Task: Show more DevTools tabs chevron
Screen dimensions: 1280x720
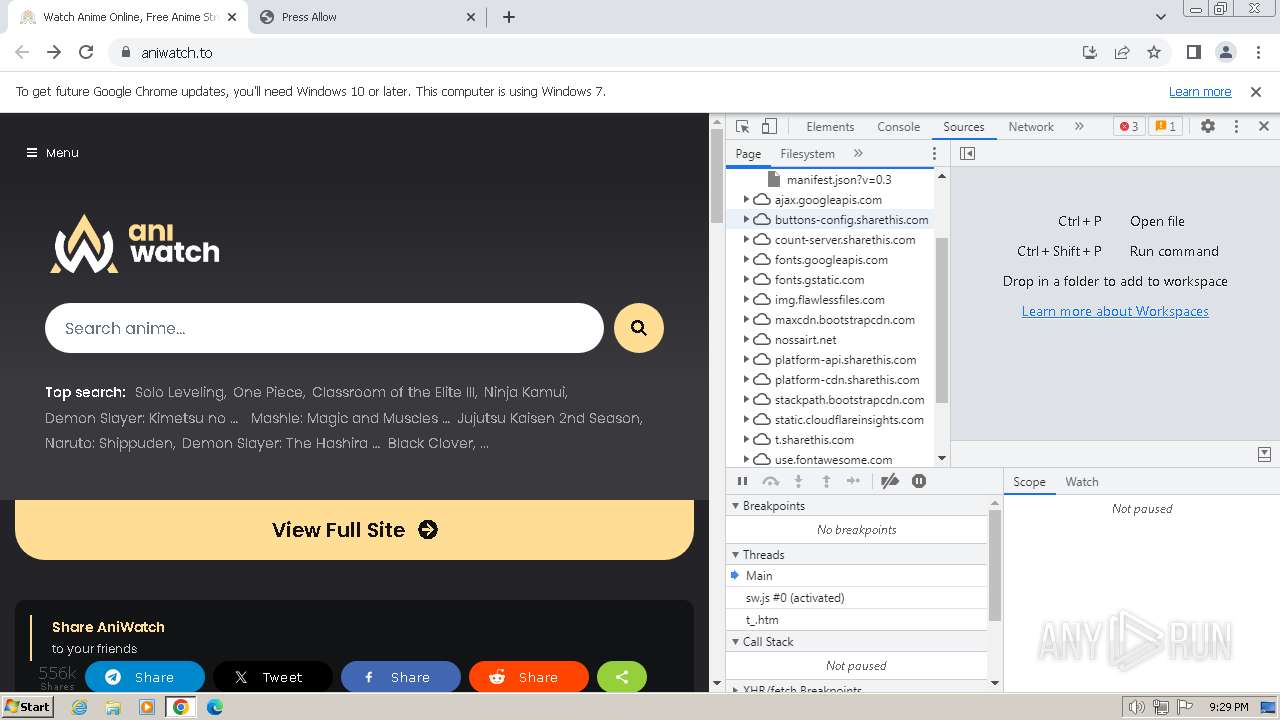Action: click(1079, 127)
